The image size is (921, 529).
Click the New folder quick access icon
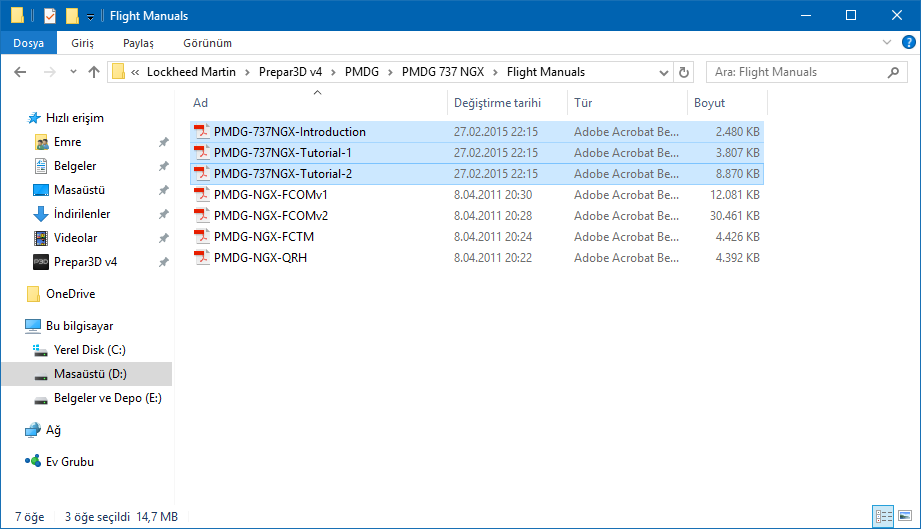tap(72, 16)
